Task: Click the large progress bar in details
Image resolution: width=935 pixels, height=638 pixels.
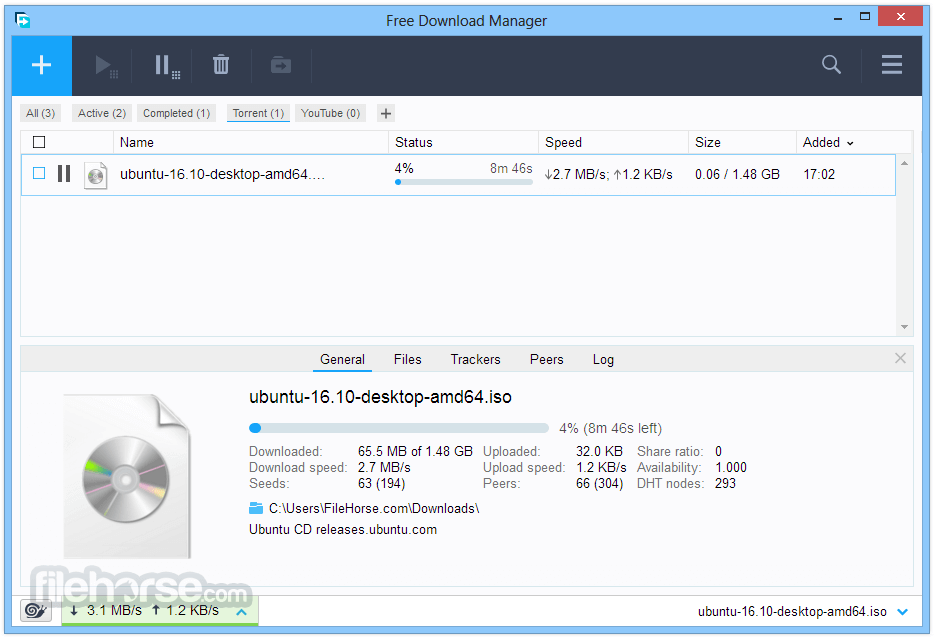Action: point(398,428)
